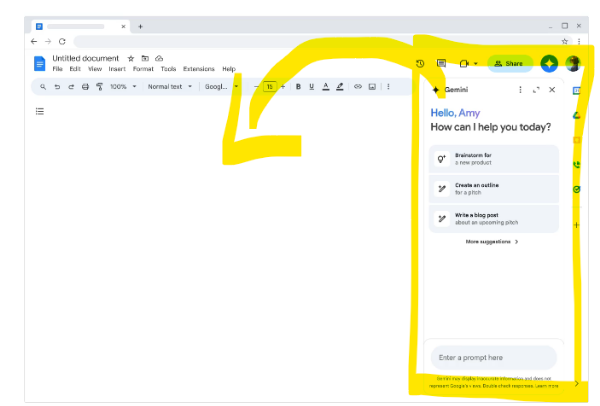This screenshot has width=600, height=406.
Task: Open the View menu
Action: 95,69
